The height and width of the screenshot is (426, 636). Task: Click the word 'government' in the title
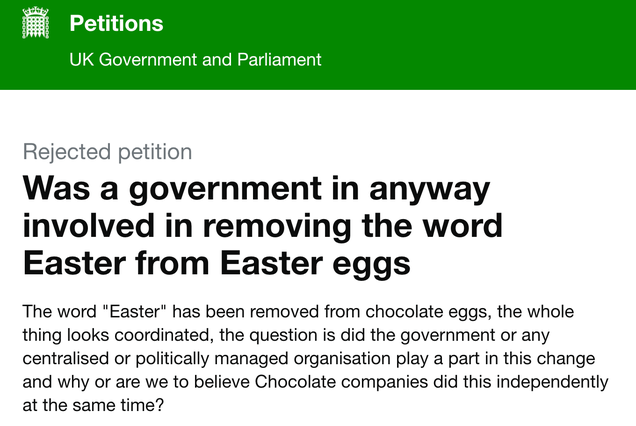226,189
